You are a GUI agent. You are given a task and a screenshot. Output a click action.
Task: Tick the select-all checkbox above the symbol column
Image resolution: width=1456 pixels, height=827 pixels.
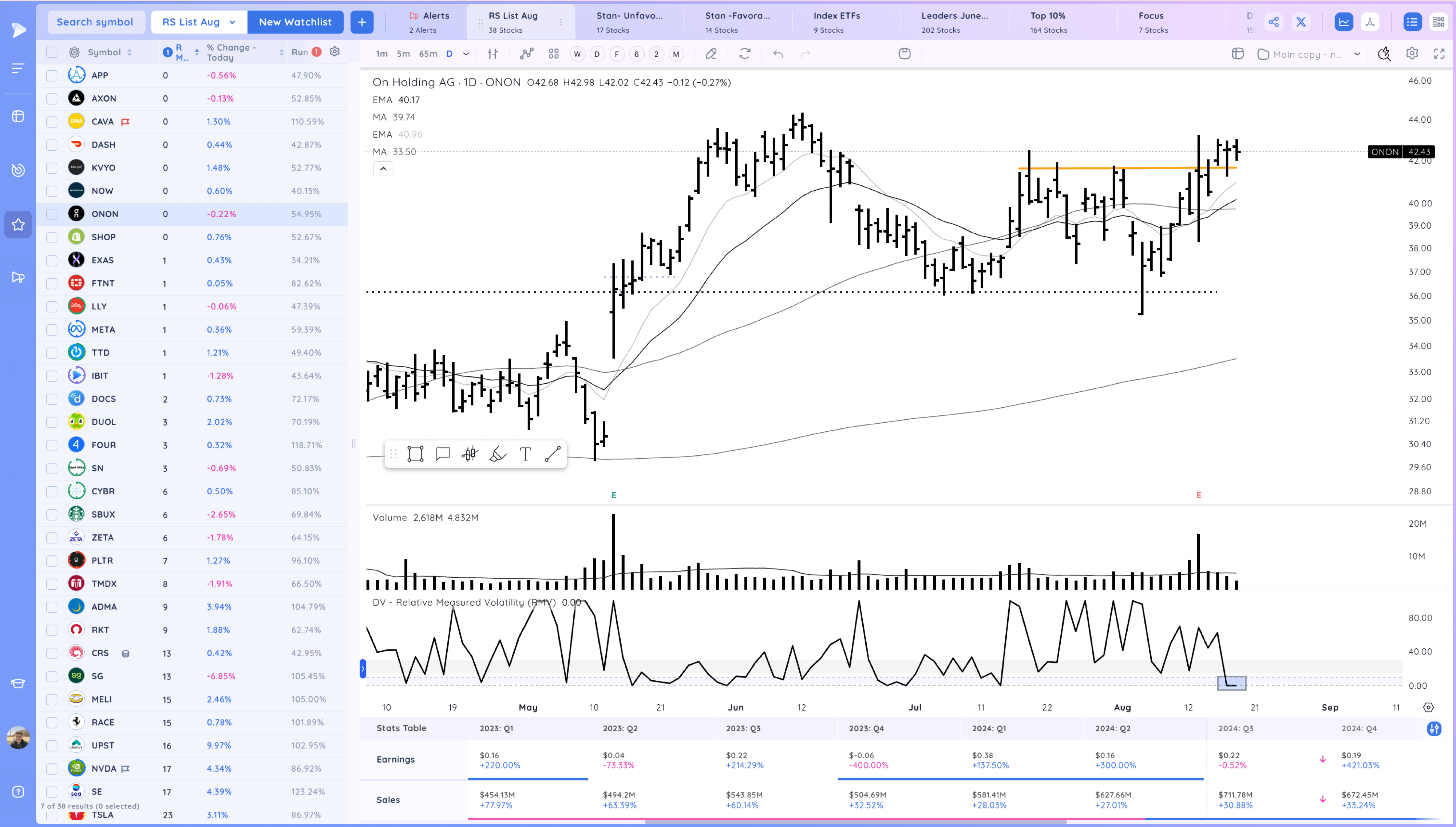pos(52,52)
